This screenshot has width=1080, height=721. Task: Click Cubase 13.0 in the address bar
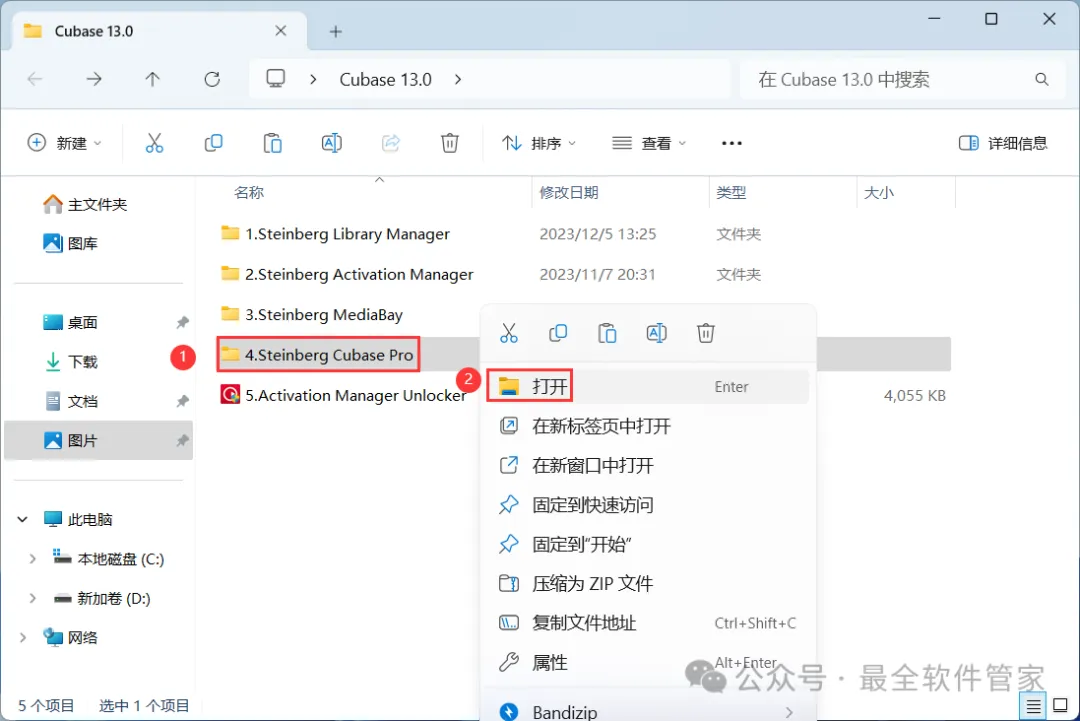click(385, 79)
